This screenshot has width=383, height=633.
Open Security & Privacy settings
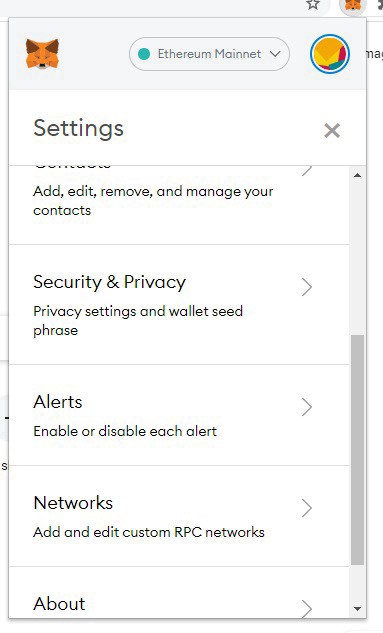pos(179,304)
